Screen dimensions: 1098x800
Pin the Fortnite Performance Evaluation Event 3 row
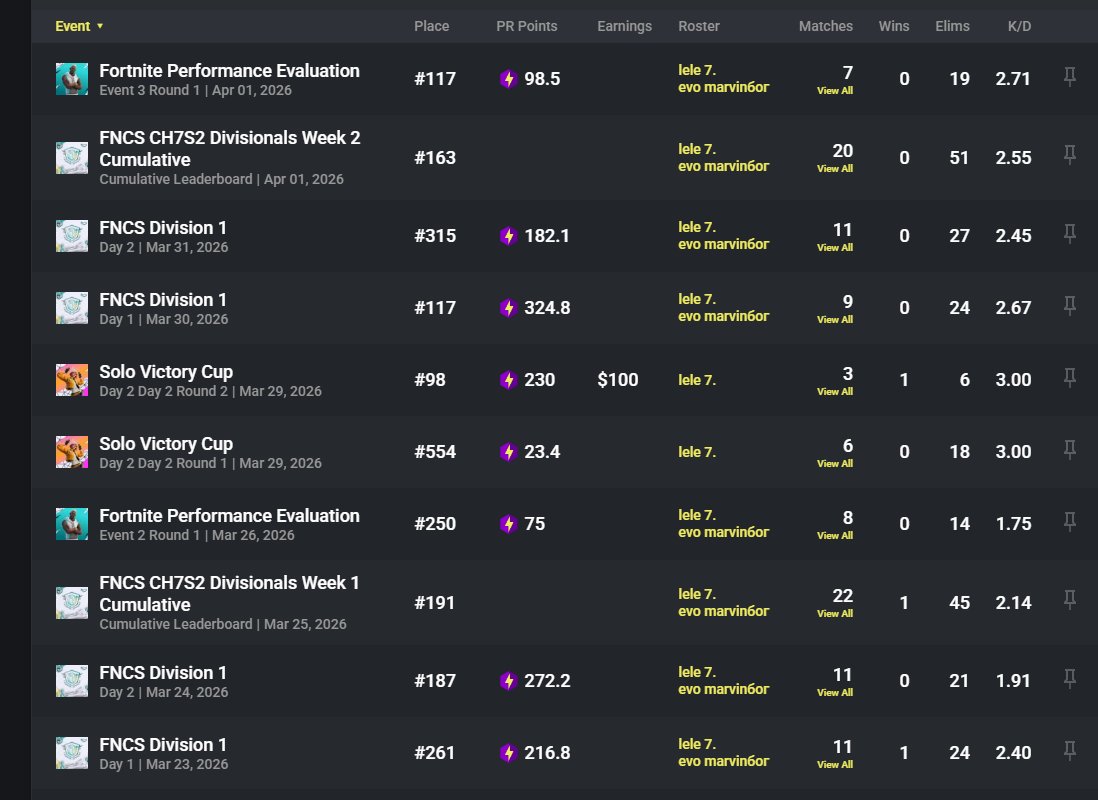1069,76
